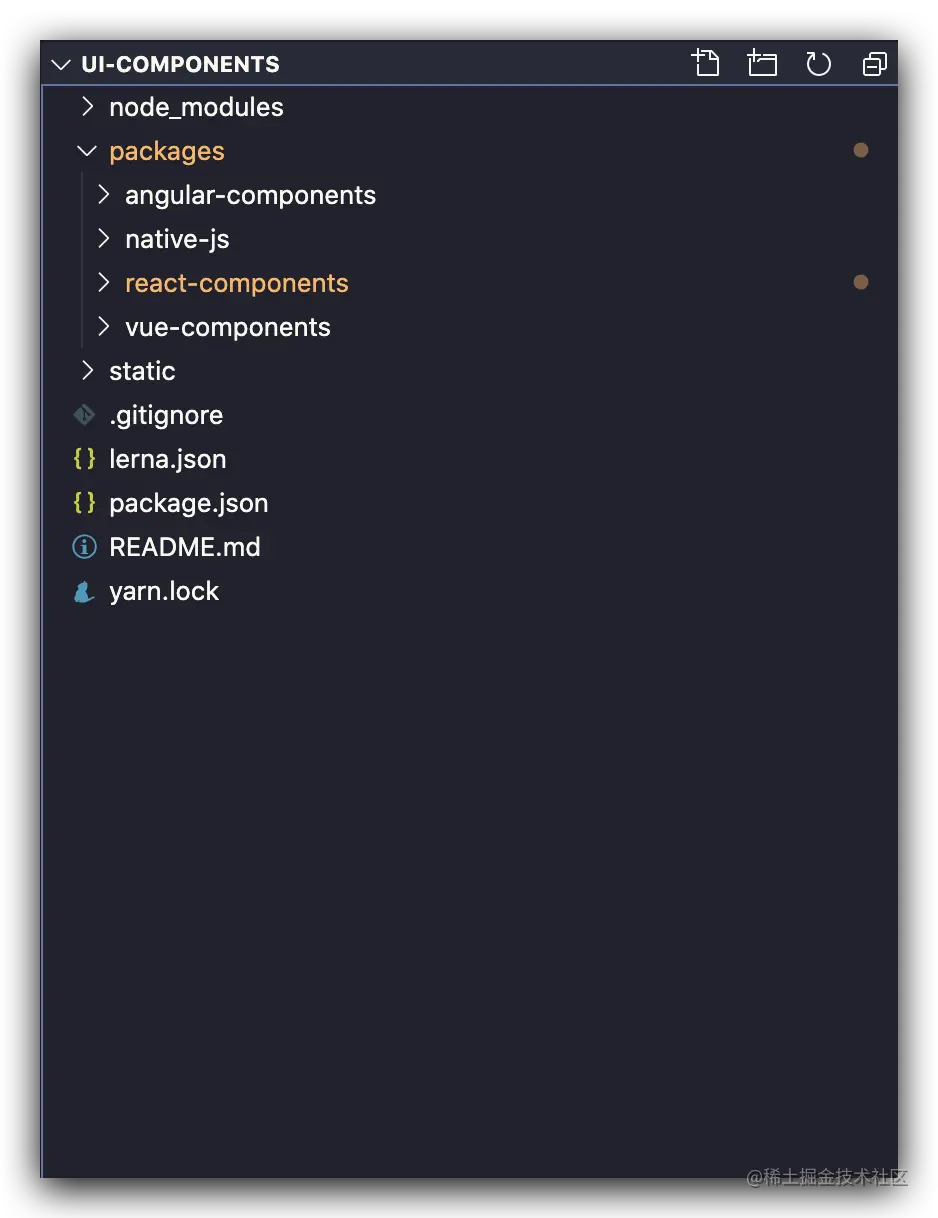The image size is (938, 1218).
Task: Click the info icon beside README.md
Action: coord(84,547)
